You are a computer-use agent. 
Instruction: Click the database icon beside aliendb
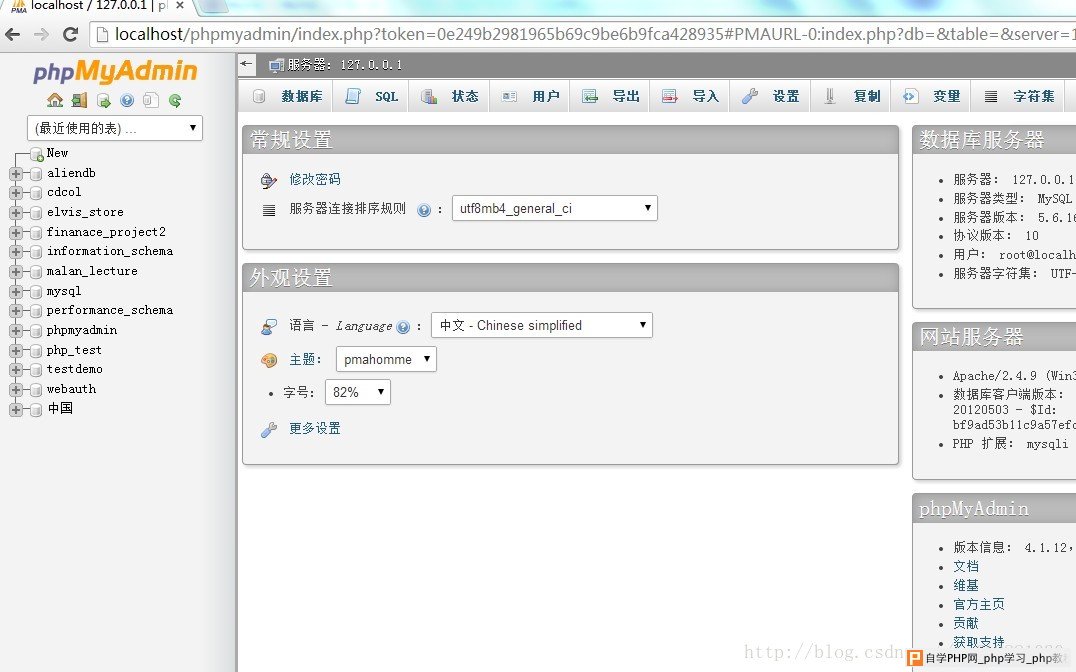[x=36, y=174]
